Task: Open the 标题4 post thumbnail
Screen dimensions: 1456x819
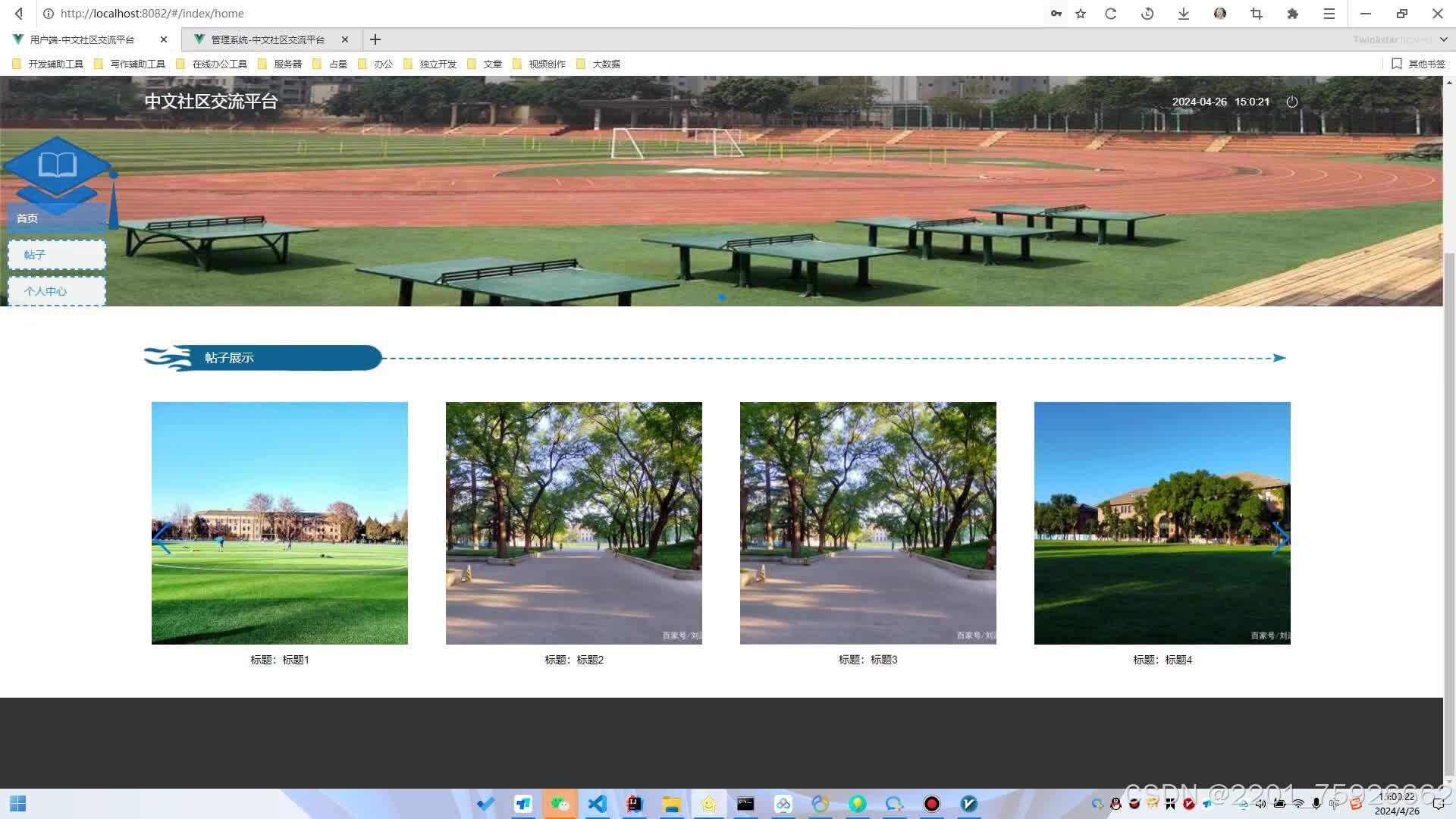Action: tap(1162, 523)
